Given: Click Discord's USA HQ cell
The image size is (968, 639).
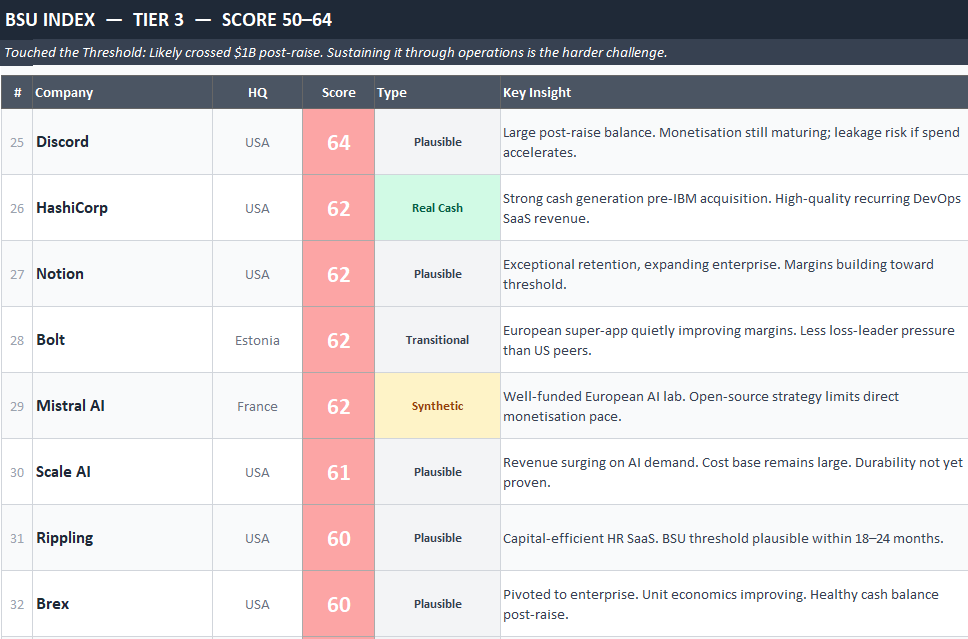Looking at the screenshot, I should pos(257,142).
